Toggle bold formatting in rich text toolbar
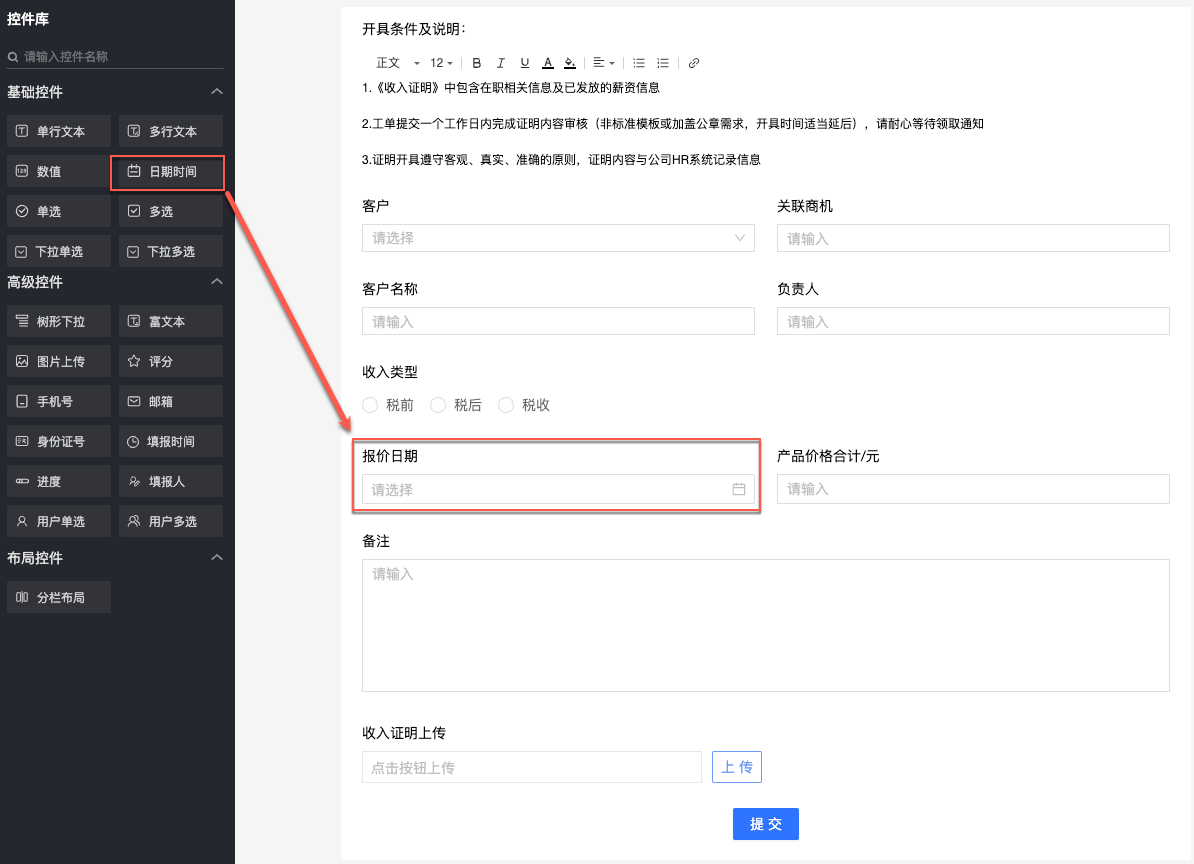The height and width of the screenshot is (864, 1194). coord(477,63)
